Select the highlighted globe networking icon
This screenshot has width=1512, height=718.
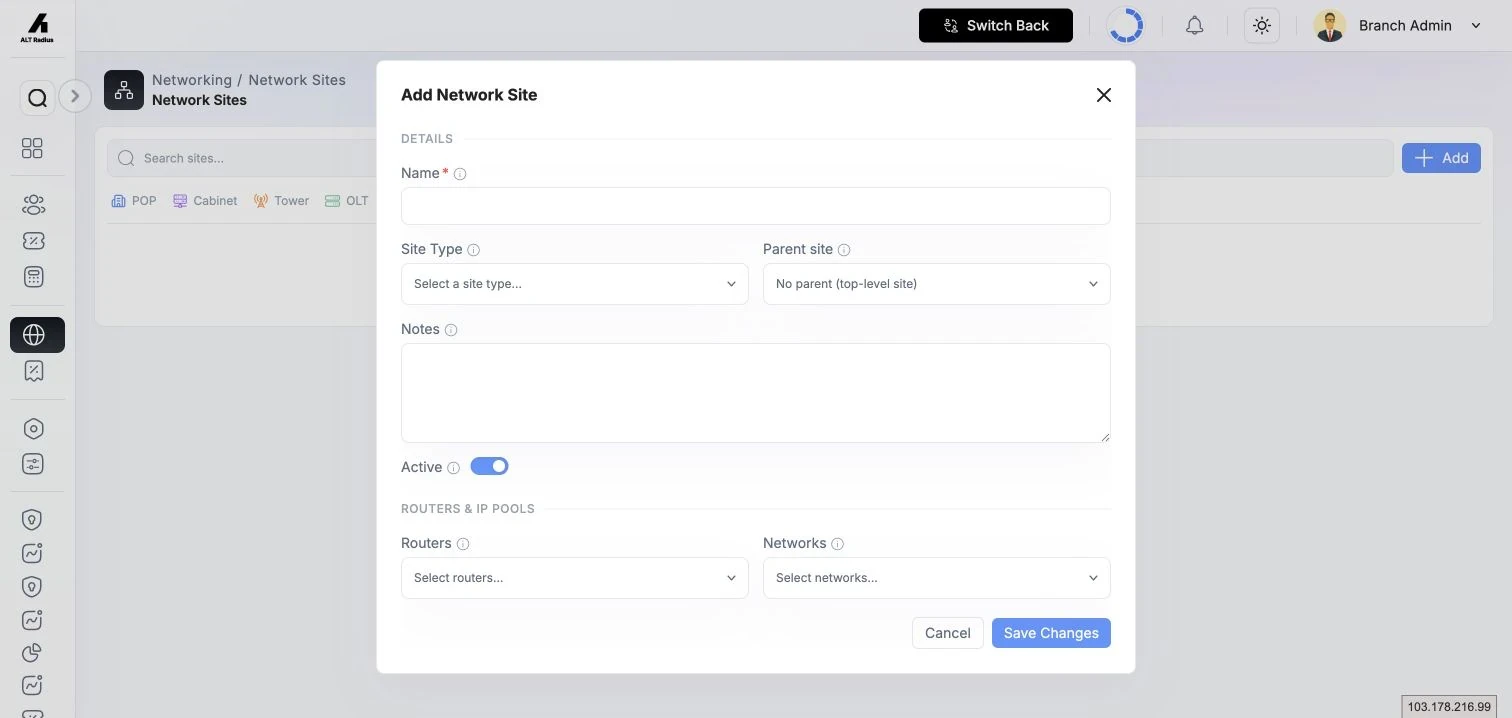(x=37, y=335)
